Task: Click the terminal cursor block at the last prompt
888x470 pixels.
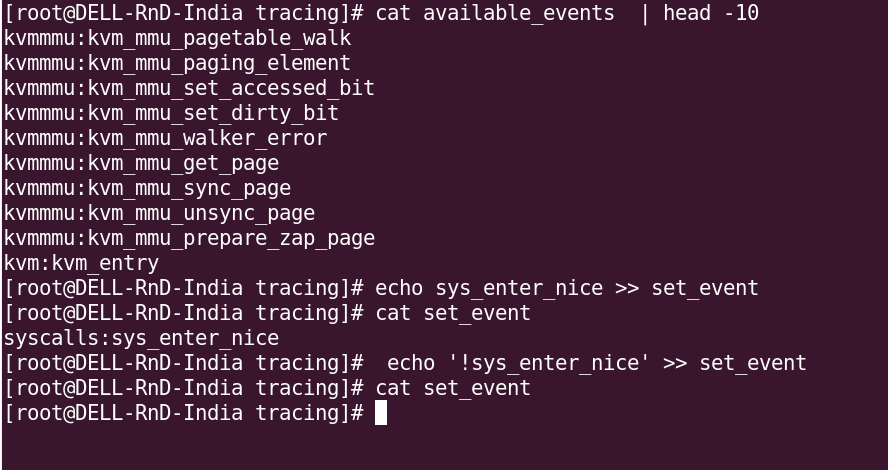Action: point(381,413)
